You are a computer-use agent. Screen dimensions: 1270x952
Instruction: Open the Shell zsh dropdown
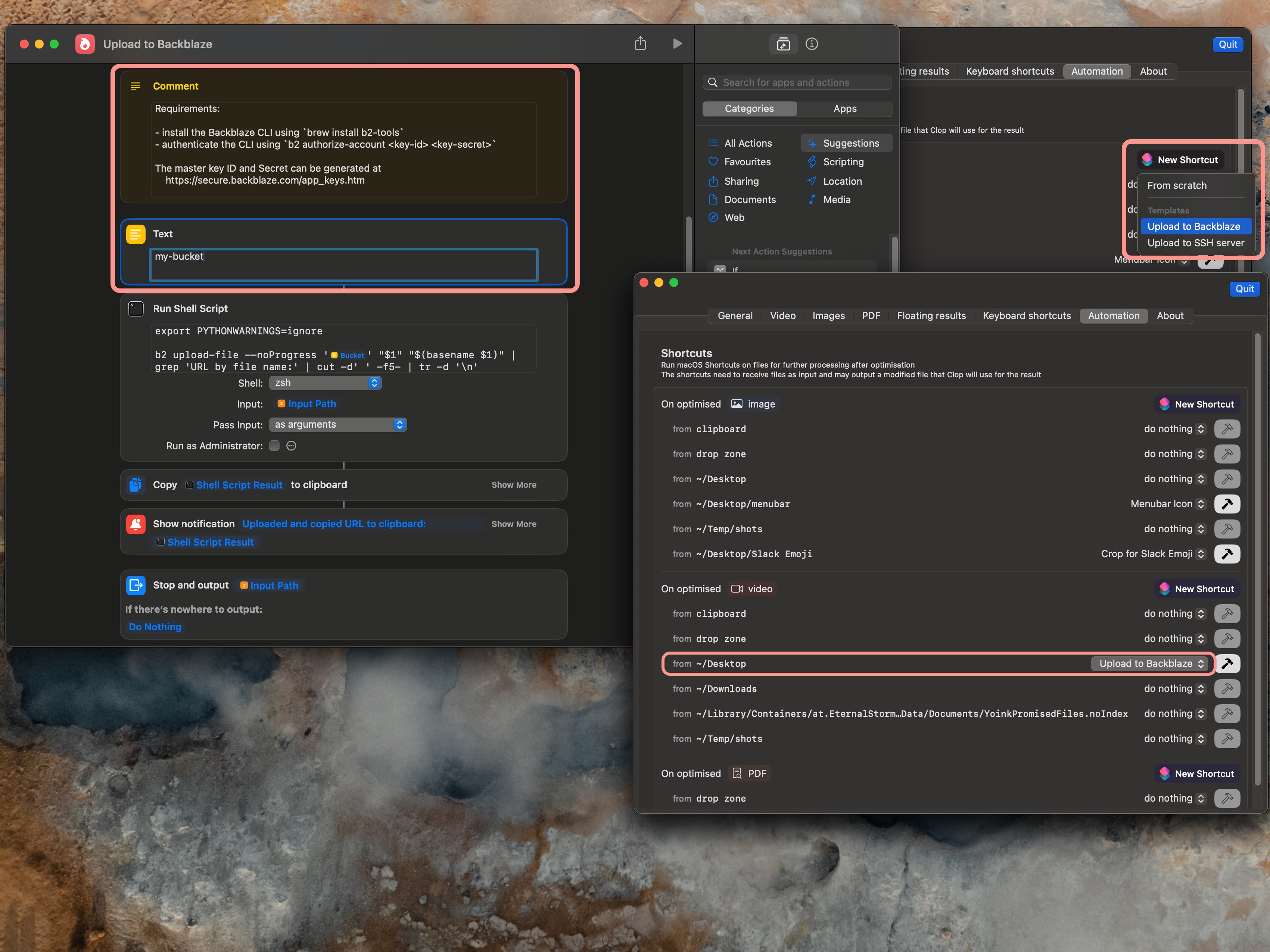(325, 383)
